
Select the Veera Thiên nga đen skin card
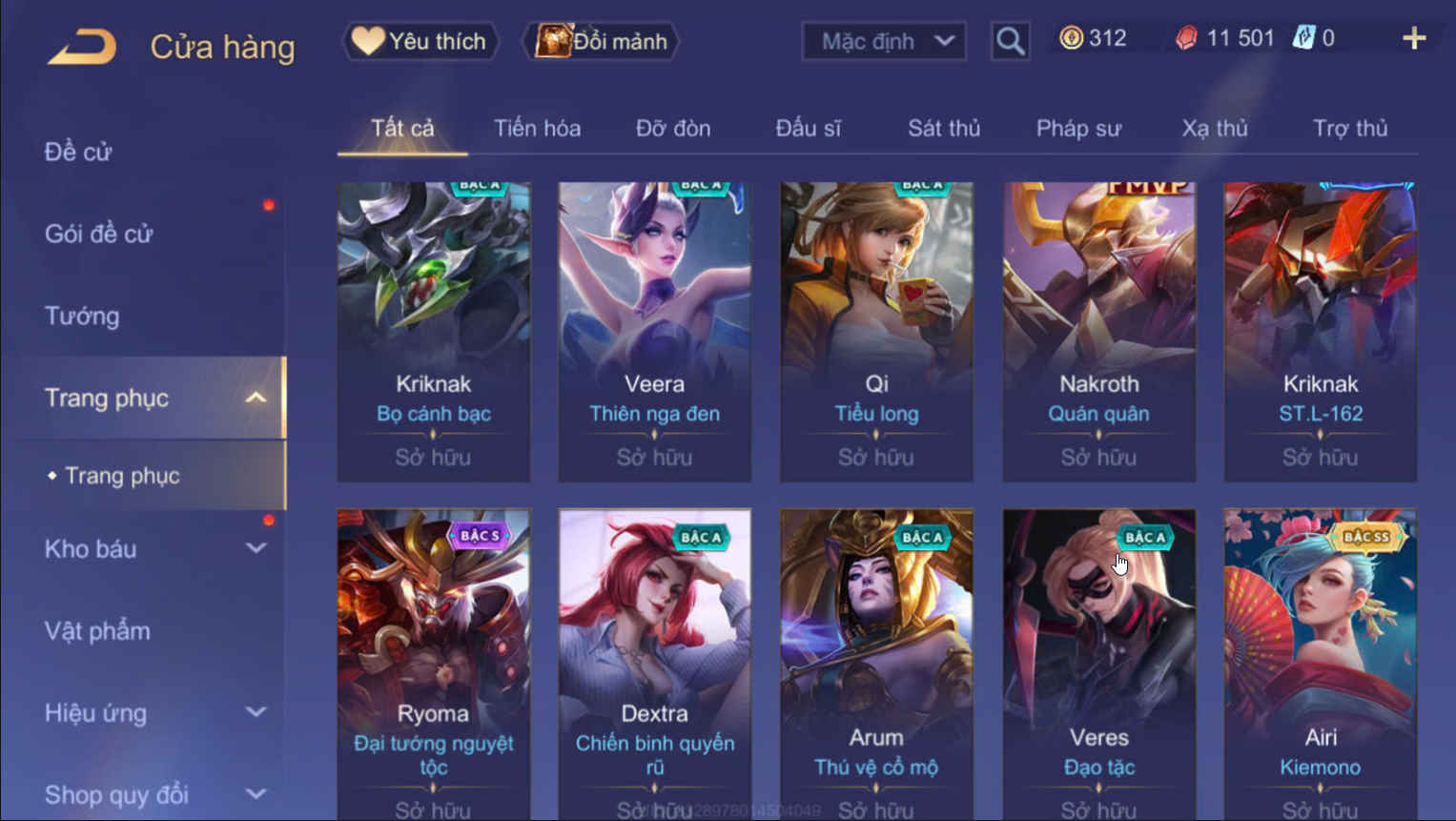point(654,332)
